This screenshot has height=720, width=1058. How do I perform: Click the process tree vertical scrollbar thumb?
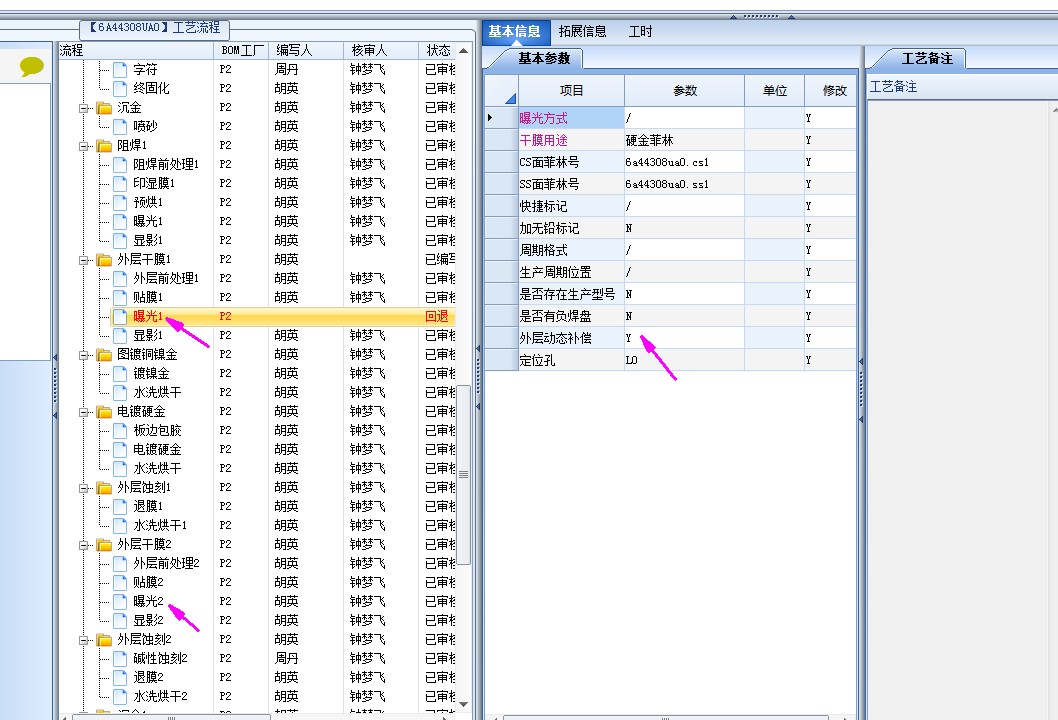tap(464, 474)
